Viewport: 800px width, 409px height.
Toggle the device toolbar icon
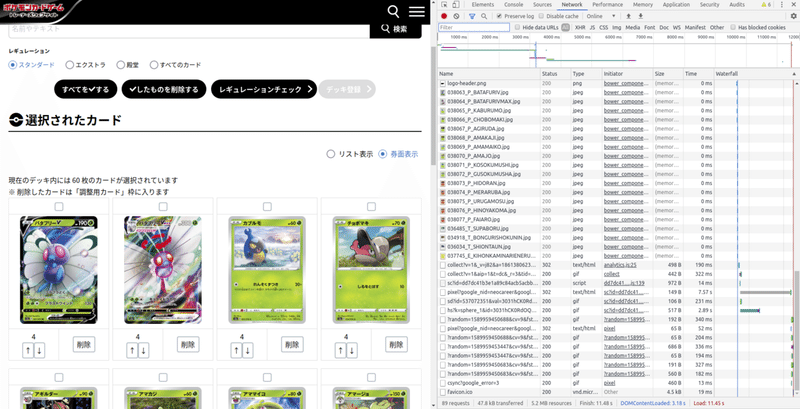[455, 5]
